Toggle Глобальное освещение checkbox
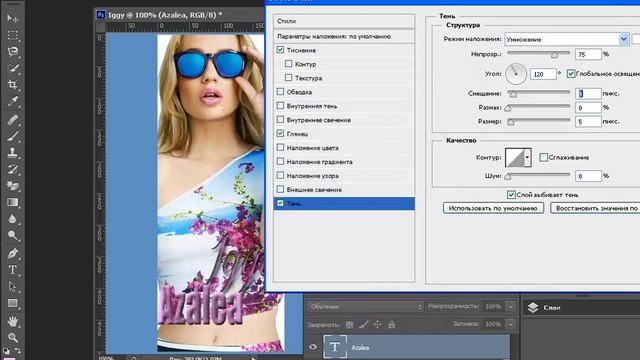The image size is (640, 360). click(x=571, y=73)
